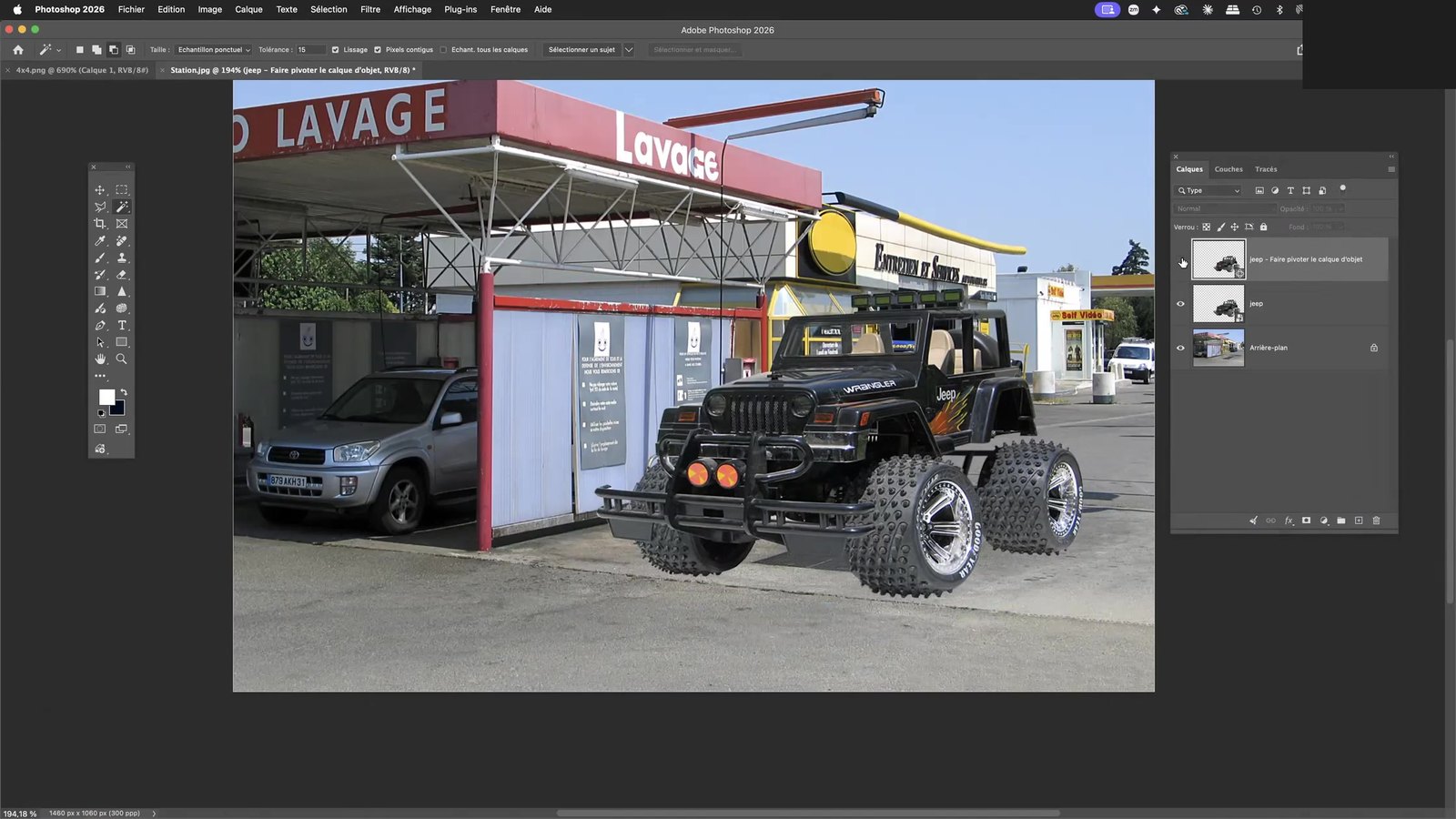This screenshot has height=819, width=1456.
Task: Show jeep - Faire pivoter layer visibility
Action: pyautogui.click(x=1181, y=260)
